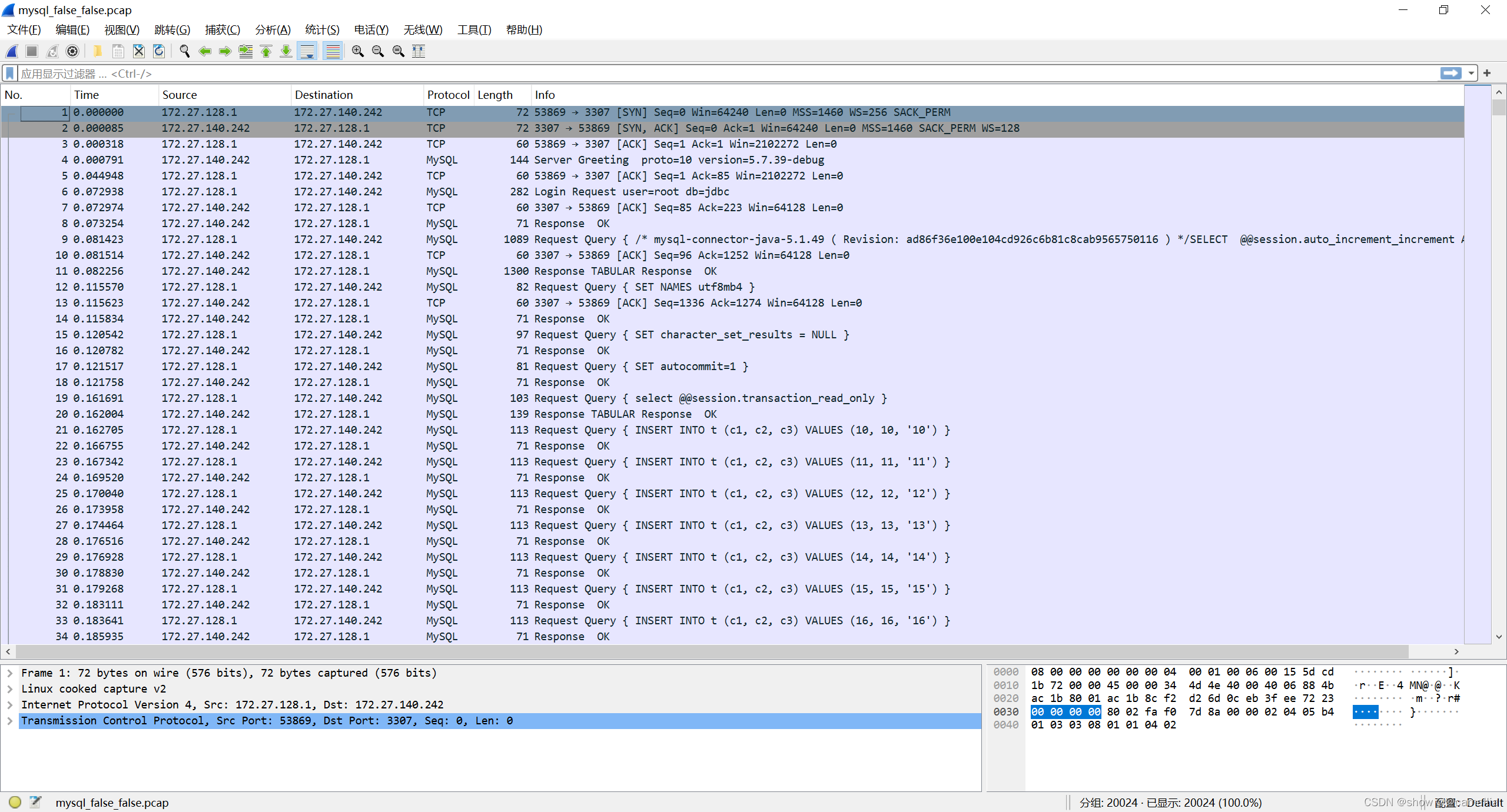
Task: Click the plus add filter button
Action: point(1487,74)
